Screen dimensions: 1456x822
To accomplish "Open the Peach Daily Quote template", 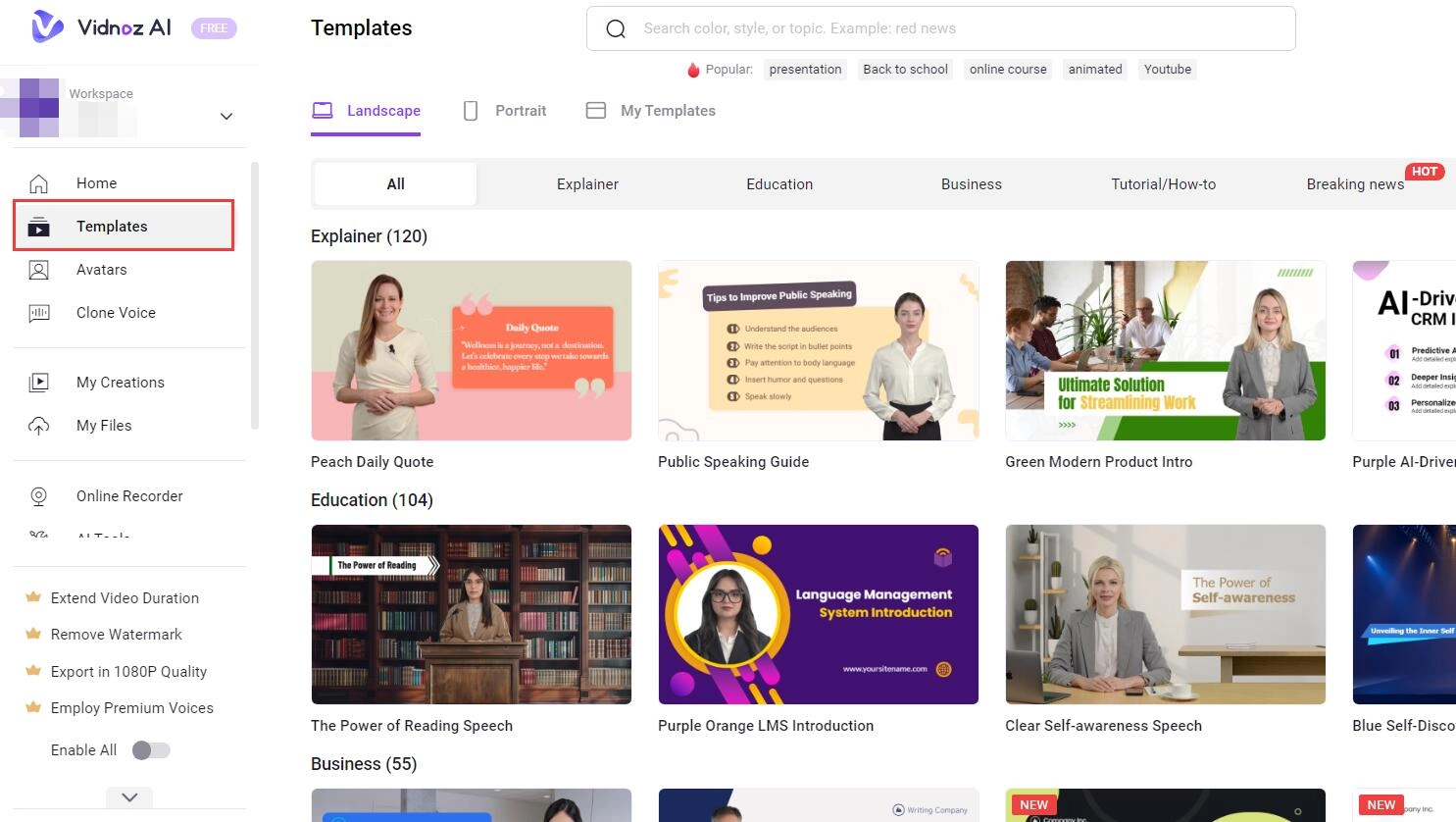I will coord(472,351).
